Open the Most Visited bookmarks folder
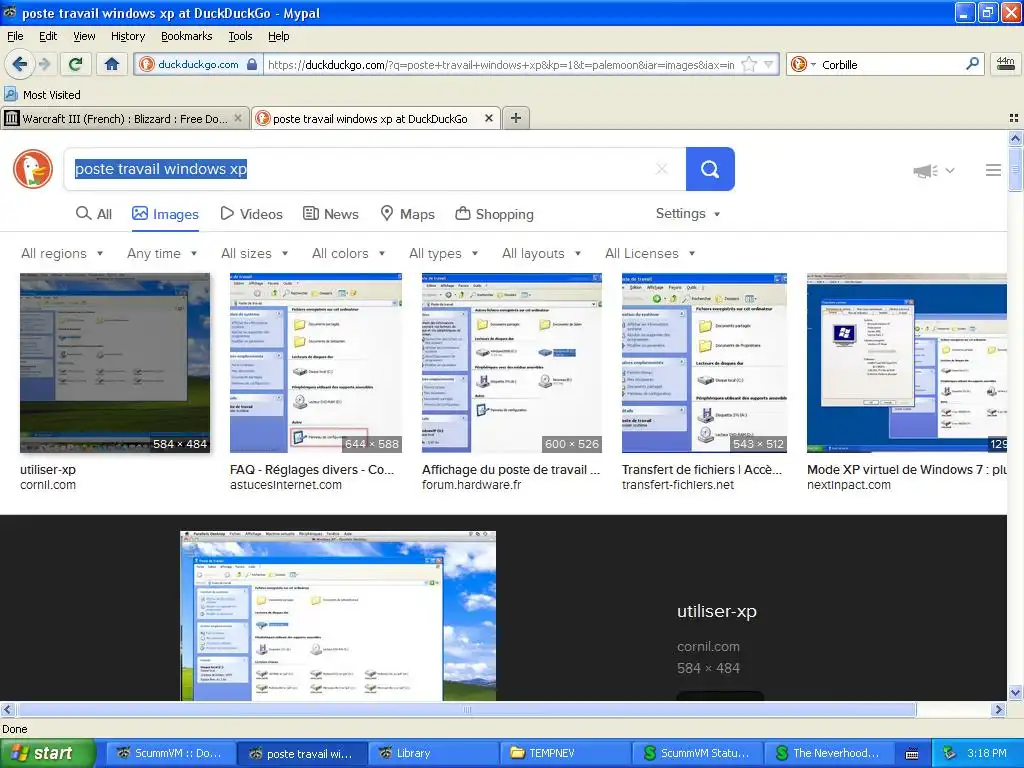This screenshot has width=1024, height=768. [42, 95]
